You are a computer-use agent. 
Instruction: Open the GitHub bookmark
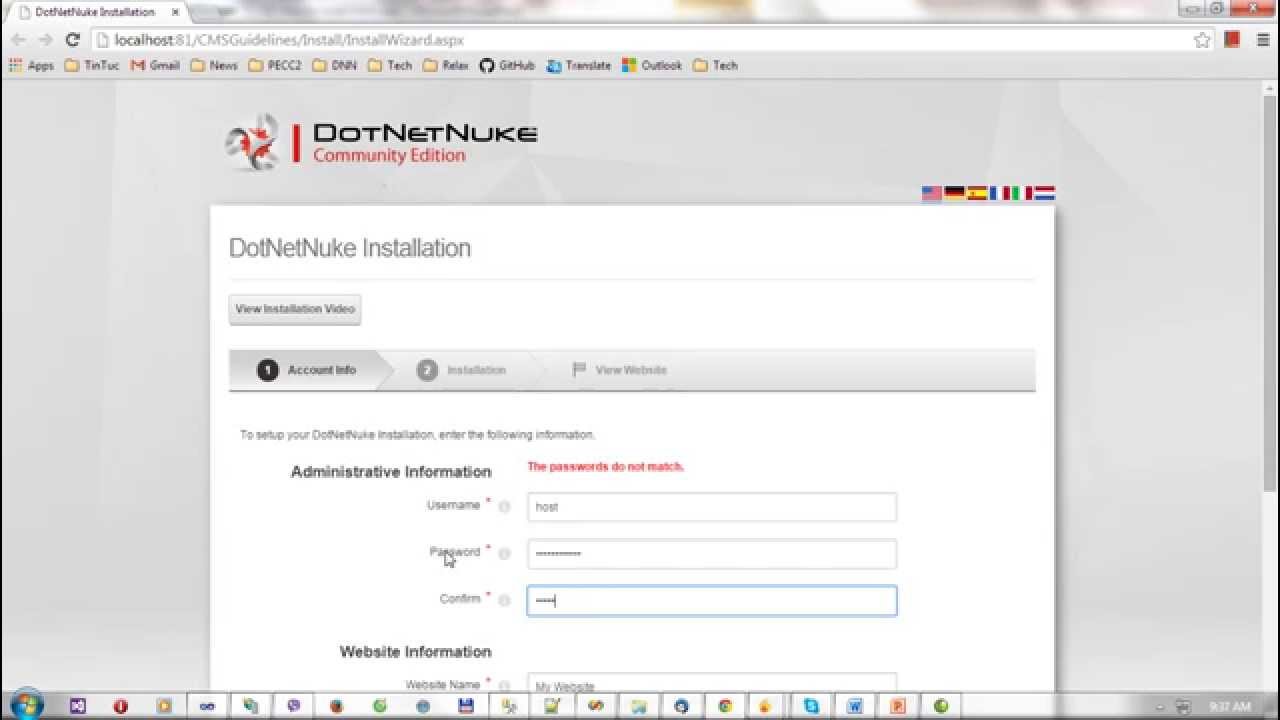(x=507, y=65)
